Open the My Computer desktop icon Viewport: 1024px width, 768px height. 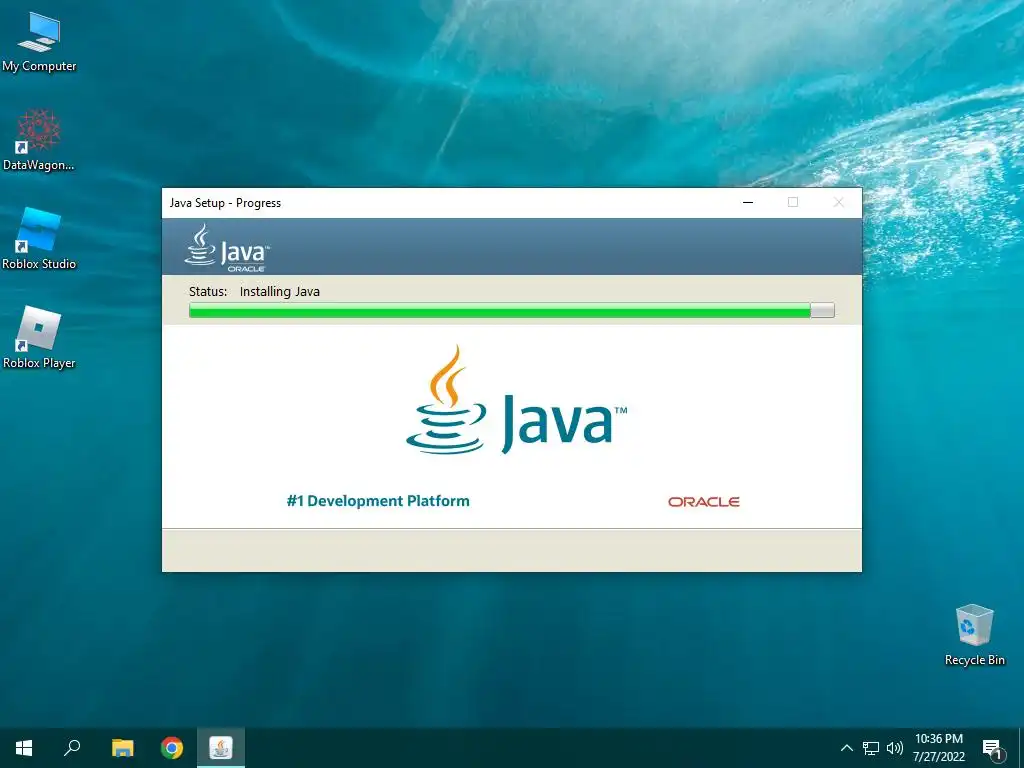point(39,42)
